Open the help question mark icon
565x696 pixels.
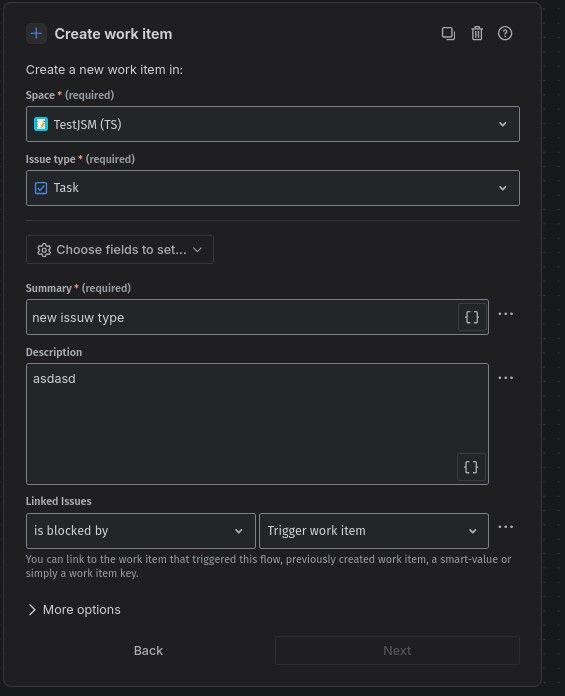pos(505,34)
